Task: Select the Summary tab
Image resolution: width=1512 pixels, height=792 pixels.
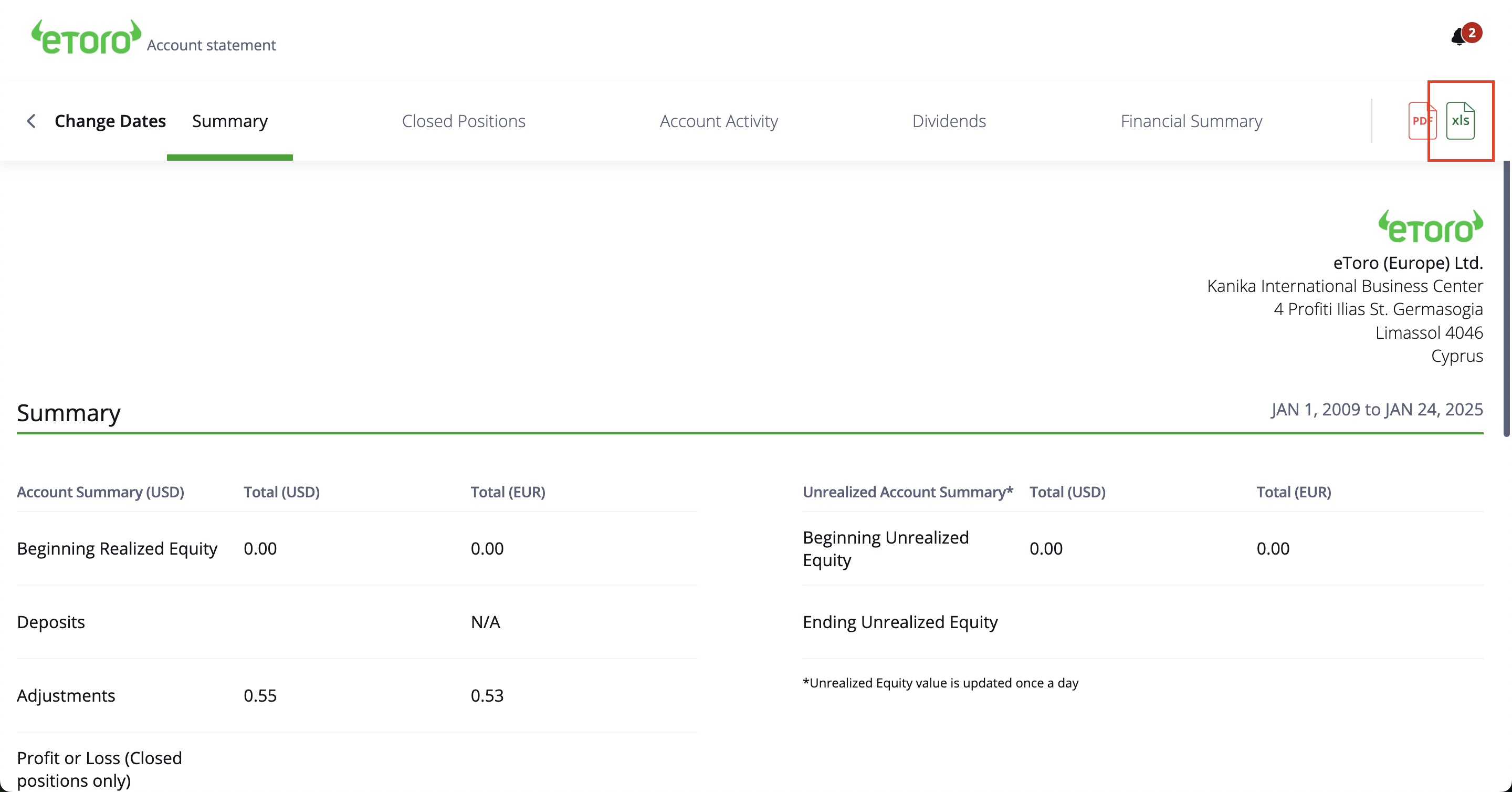Action: click(229, 121)
